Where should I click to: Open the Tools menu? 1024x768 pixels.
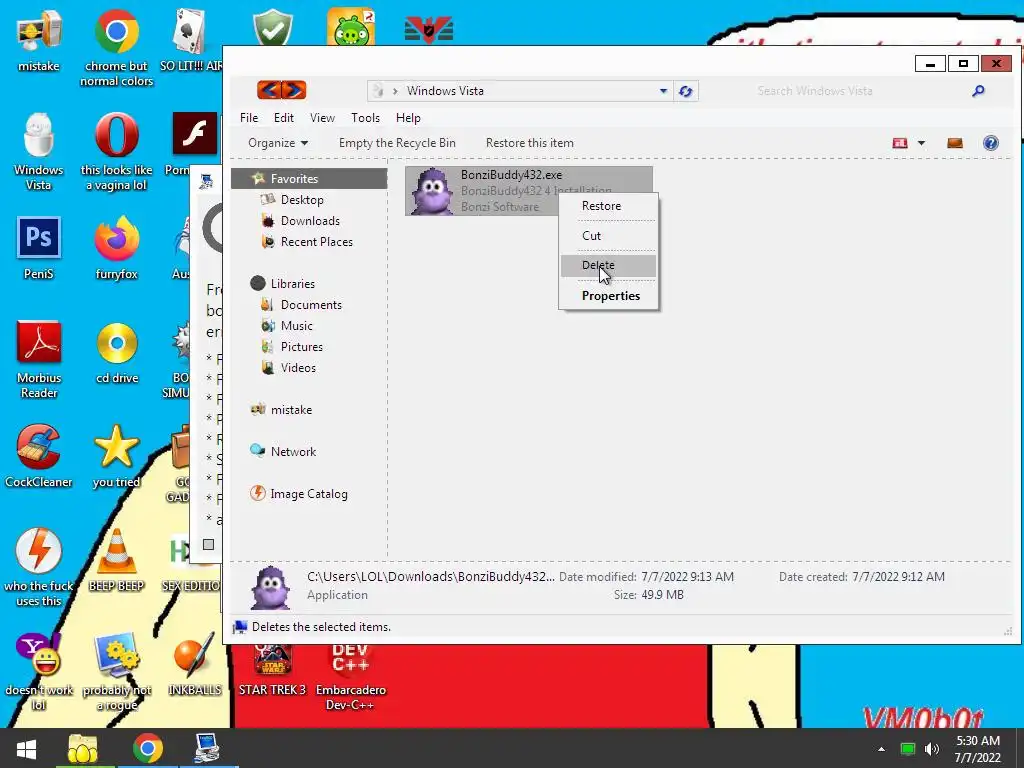(x=365, y=118)
